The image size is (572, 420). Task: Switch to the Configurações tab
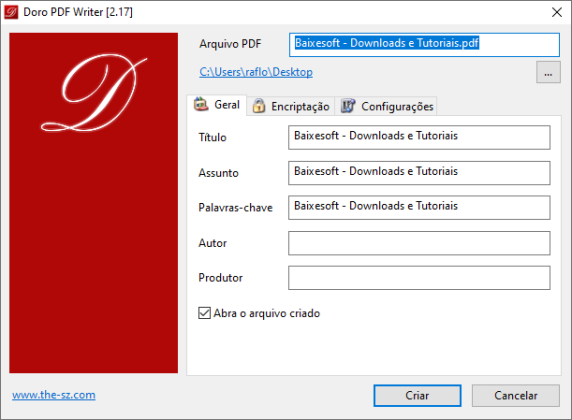click(386, 106)
